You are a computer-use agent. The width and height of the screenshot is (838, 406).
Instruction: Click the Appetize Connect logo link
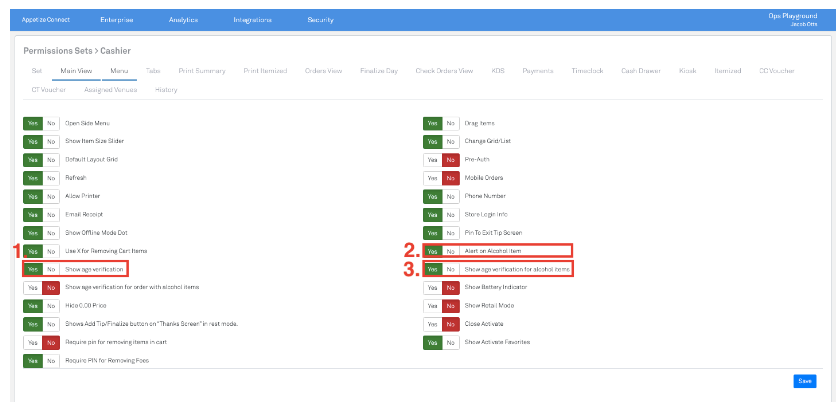(x=46, y=20)
